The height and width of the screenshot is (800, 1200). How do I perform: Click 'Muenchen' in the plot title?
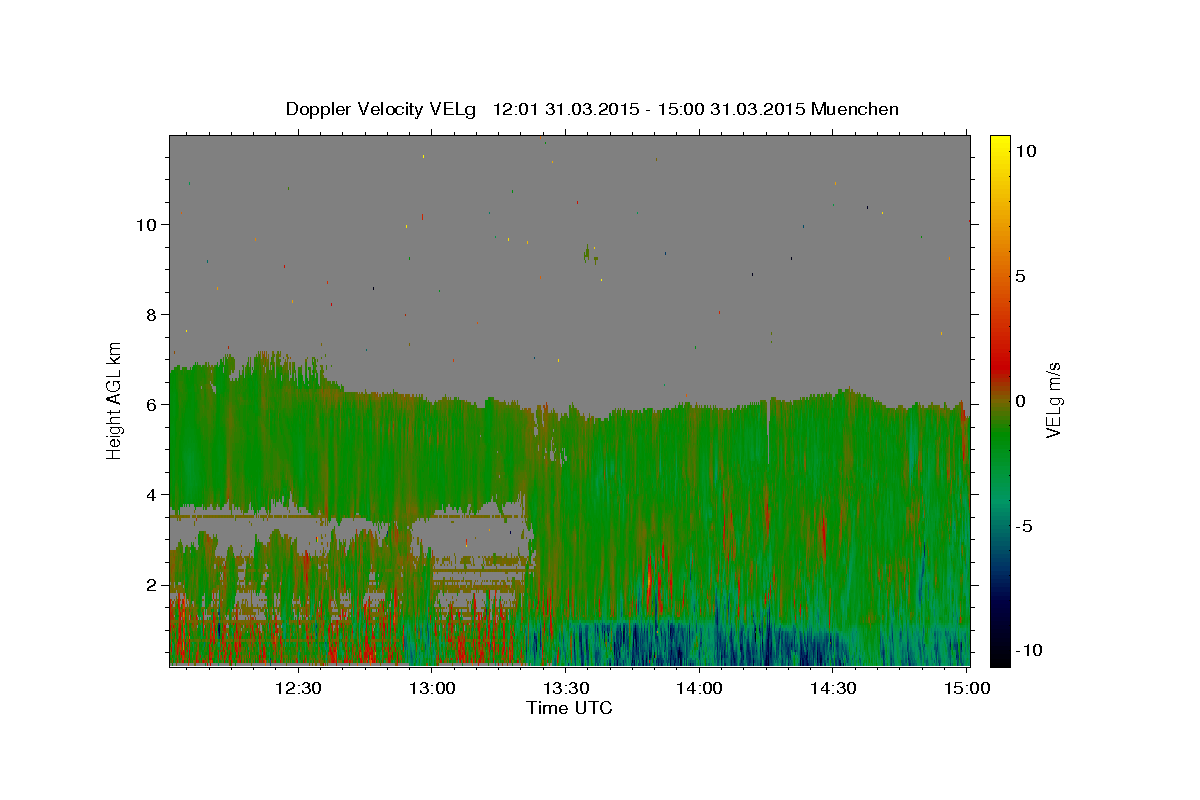click(855, 109)
